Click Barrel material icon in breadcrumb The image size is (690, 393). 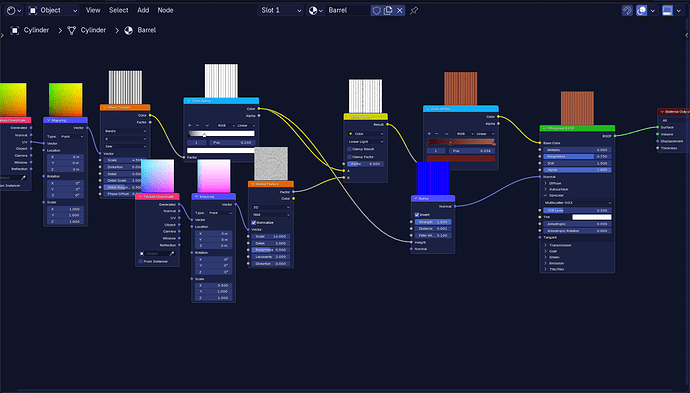[x=128, y=30]
